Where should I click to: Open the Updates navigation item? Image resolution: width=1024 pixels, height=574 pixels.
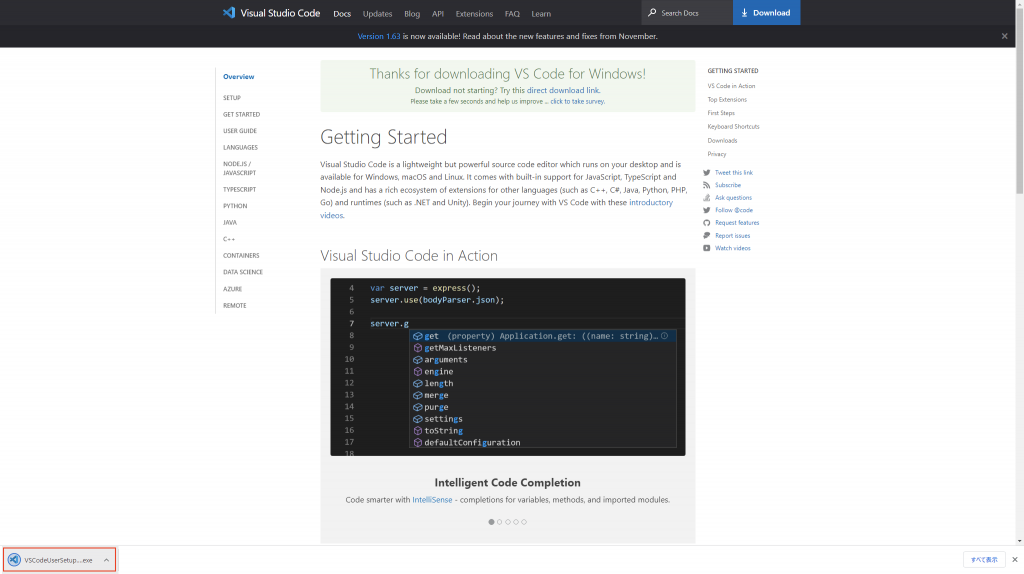tap(377, 13)
